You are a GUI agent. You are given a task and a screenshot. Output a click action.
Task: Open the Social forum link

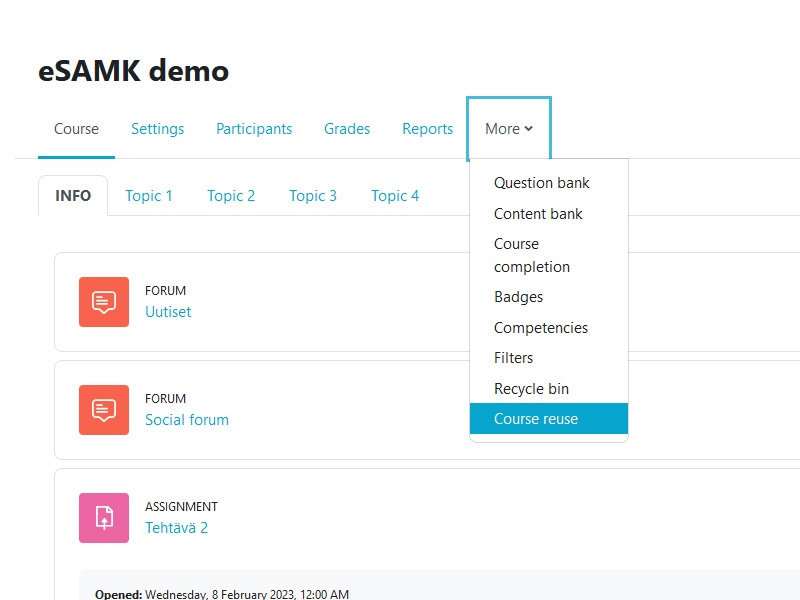click(187, 420)
